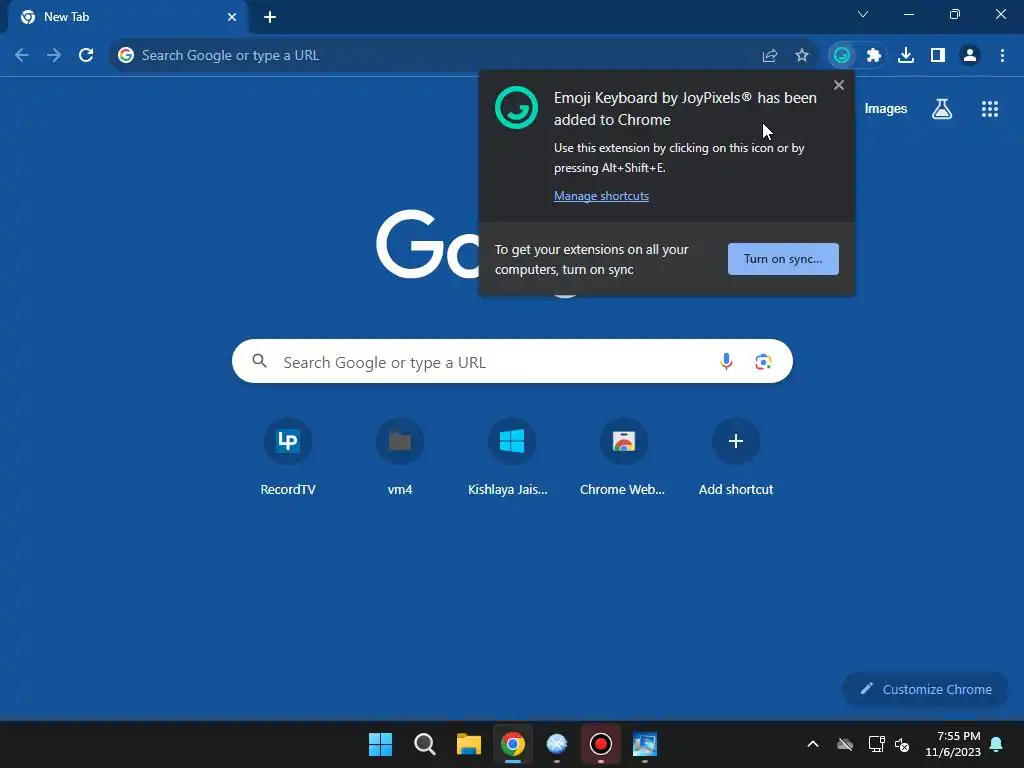Click Add shortcut tile
1024x768 pixels.
(735, 457)
